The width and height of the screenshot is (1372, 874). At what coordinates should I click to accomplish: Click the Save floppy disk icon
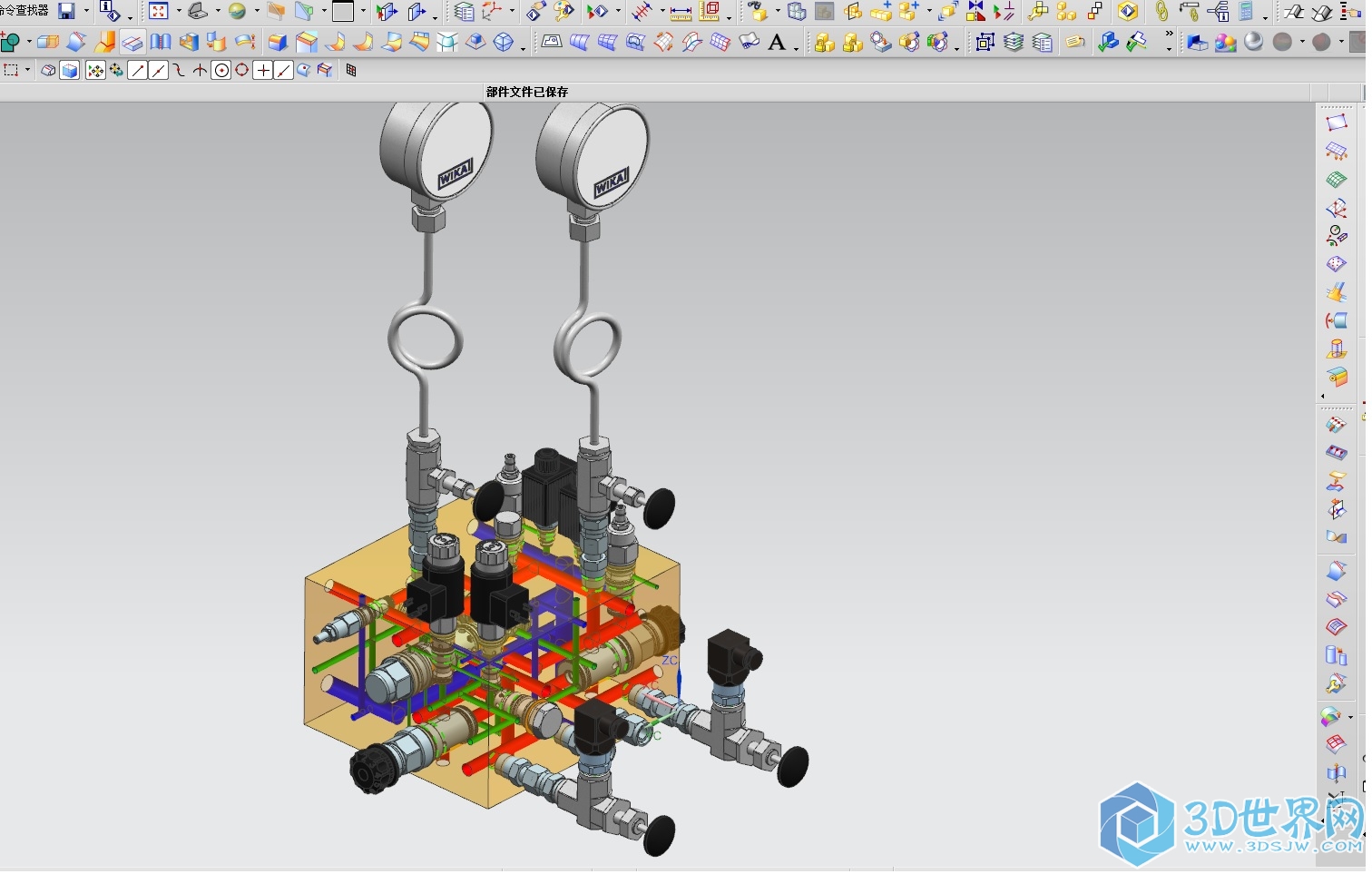[66, 11]
